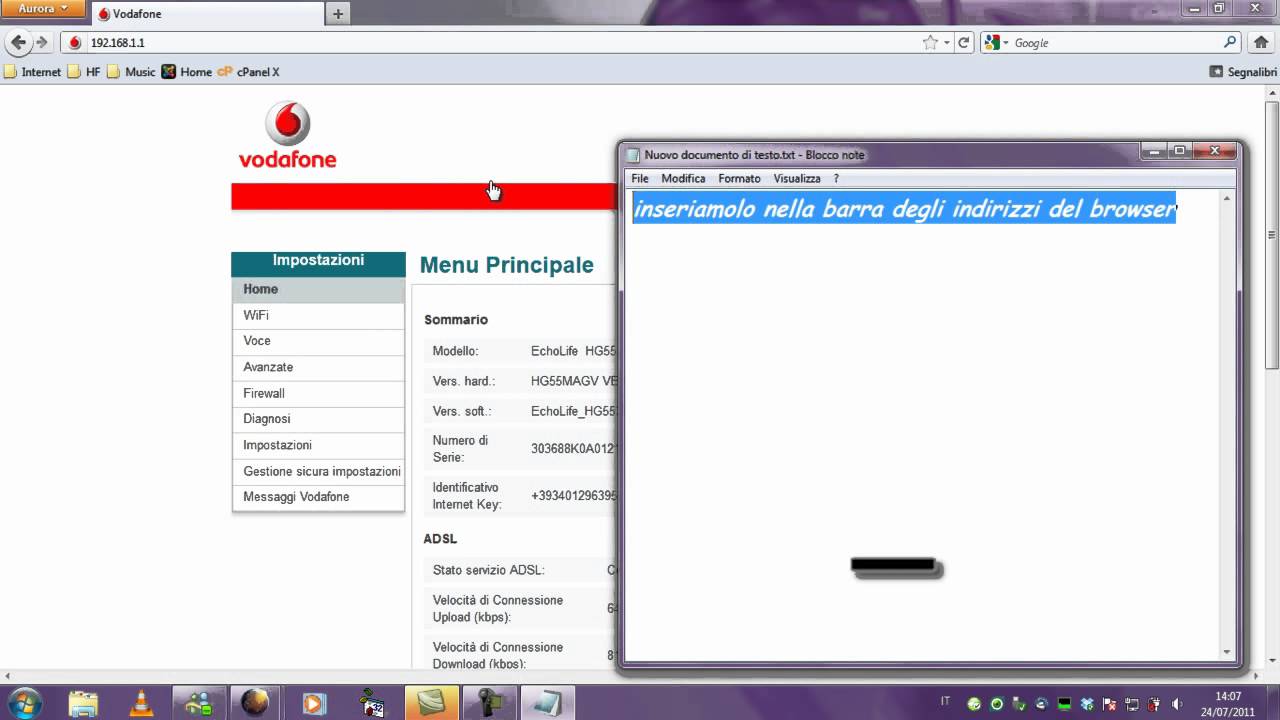This screenshot has height=720, width=1280.
Task: Open Windows Live Messenger taskbar icon
Action: 199,702
